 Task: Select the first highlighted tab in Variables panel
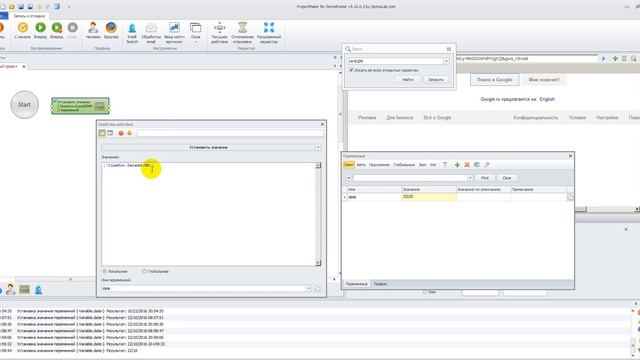349,165
